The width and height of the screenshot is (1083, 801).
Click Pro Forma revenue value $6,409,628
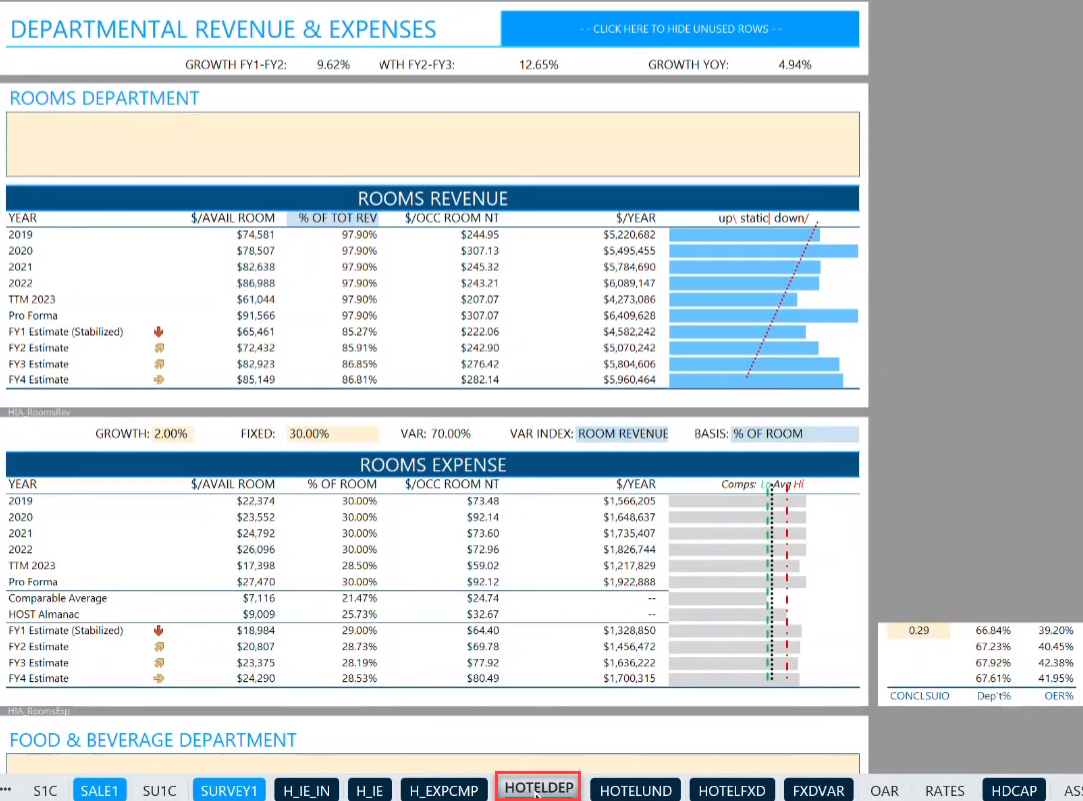click(629, 316)
